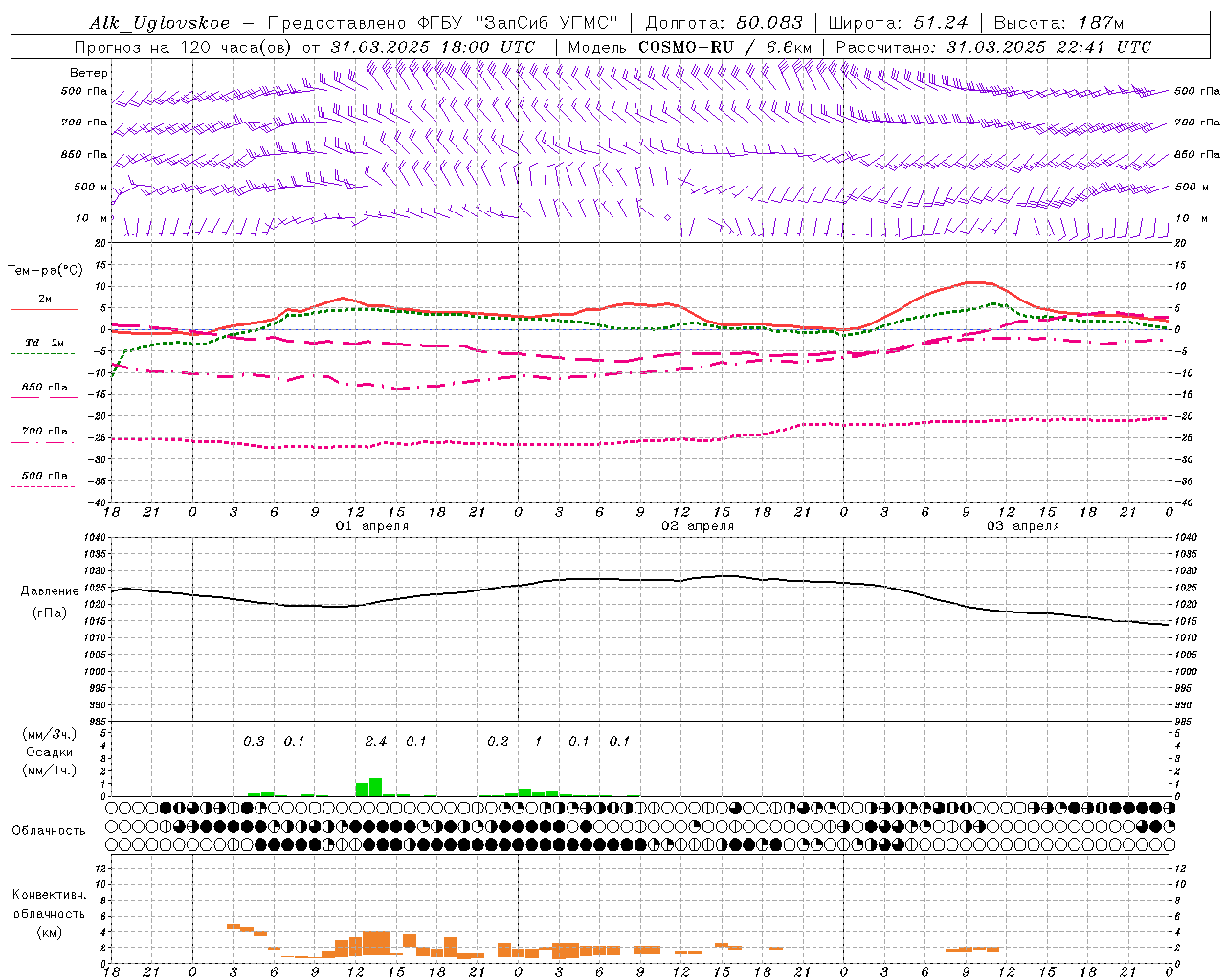
Task: Click the (мм/3ч.) precipitation unit label
Action: 49,734
